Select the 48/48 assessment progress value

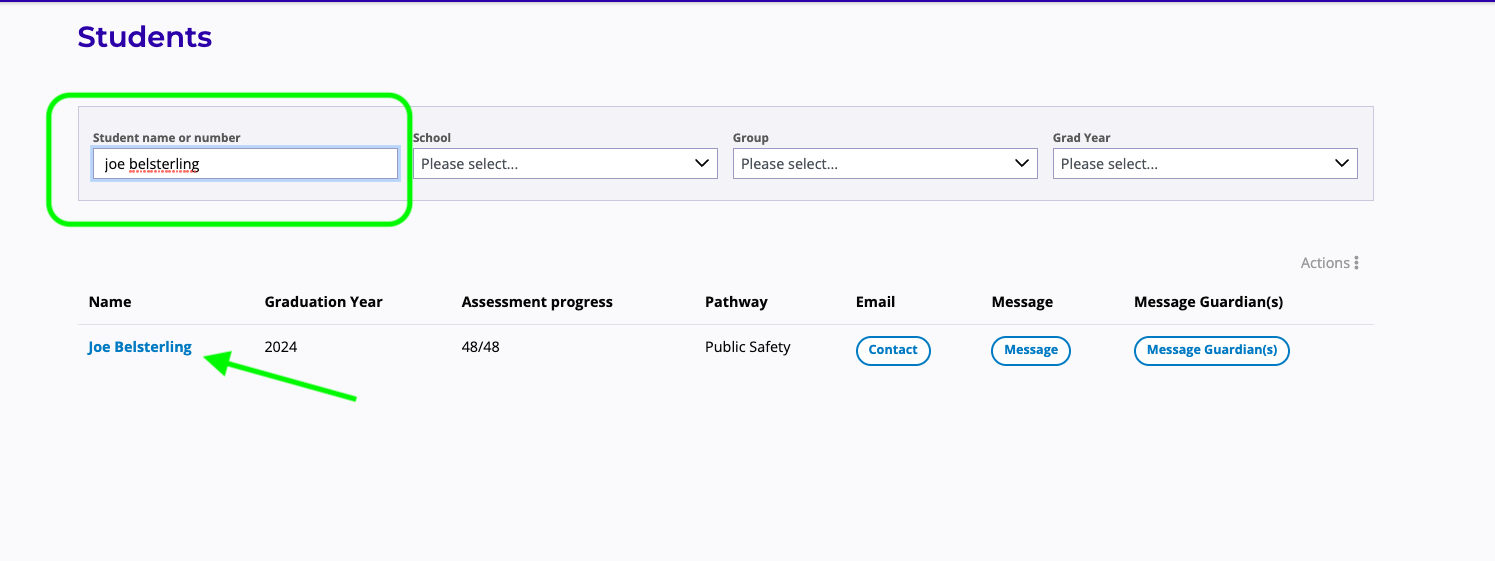(481, 347)
